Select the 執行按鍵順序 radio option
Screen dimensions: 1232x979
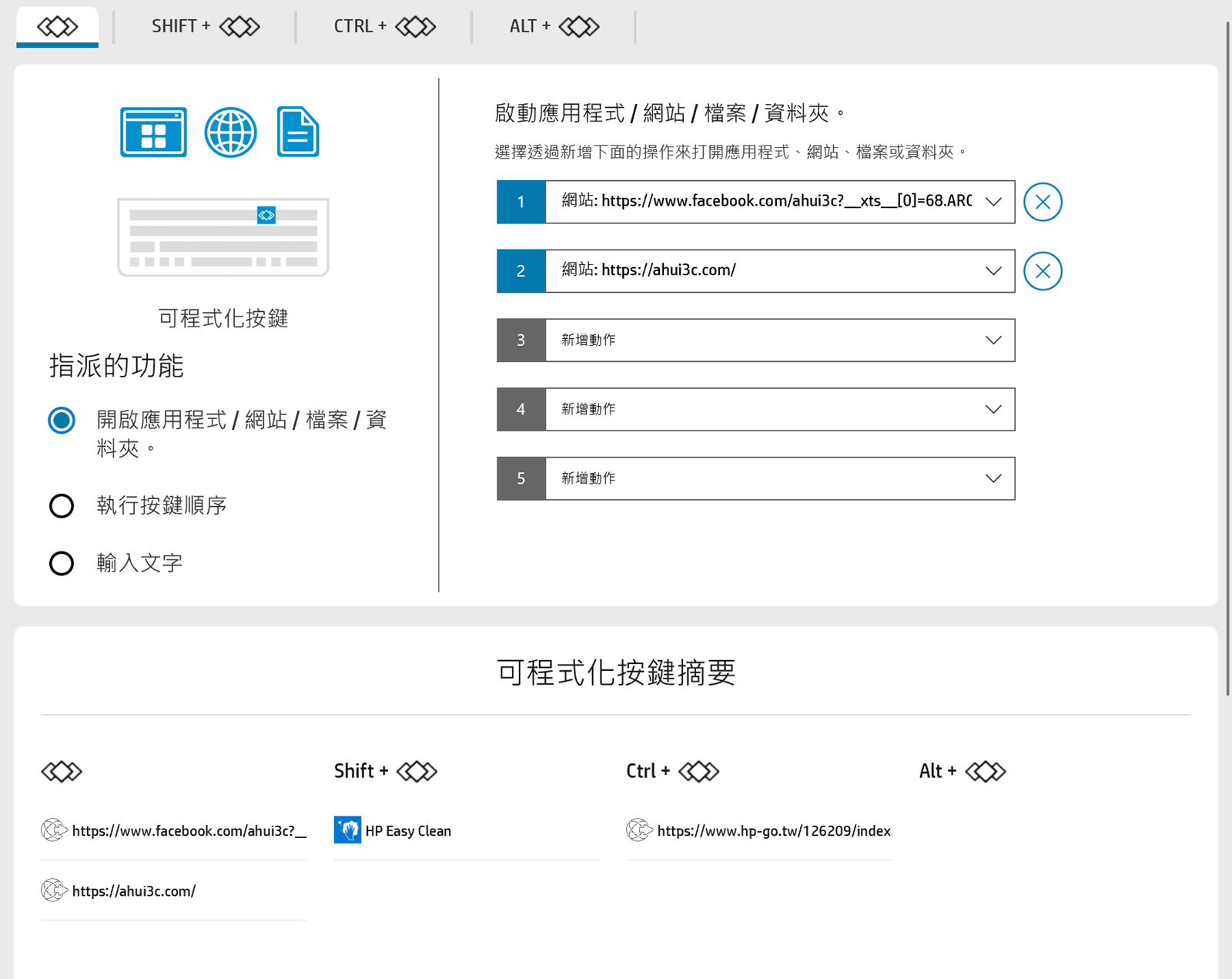click(x=62, y=506)
